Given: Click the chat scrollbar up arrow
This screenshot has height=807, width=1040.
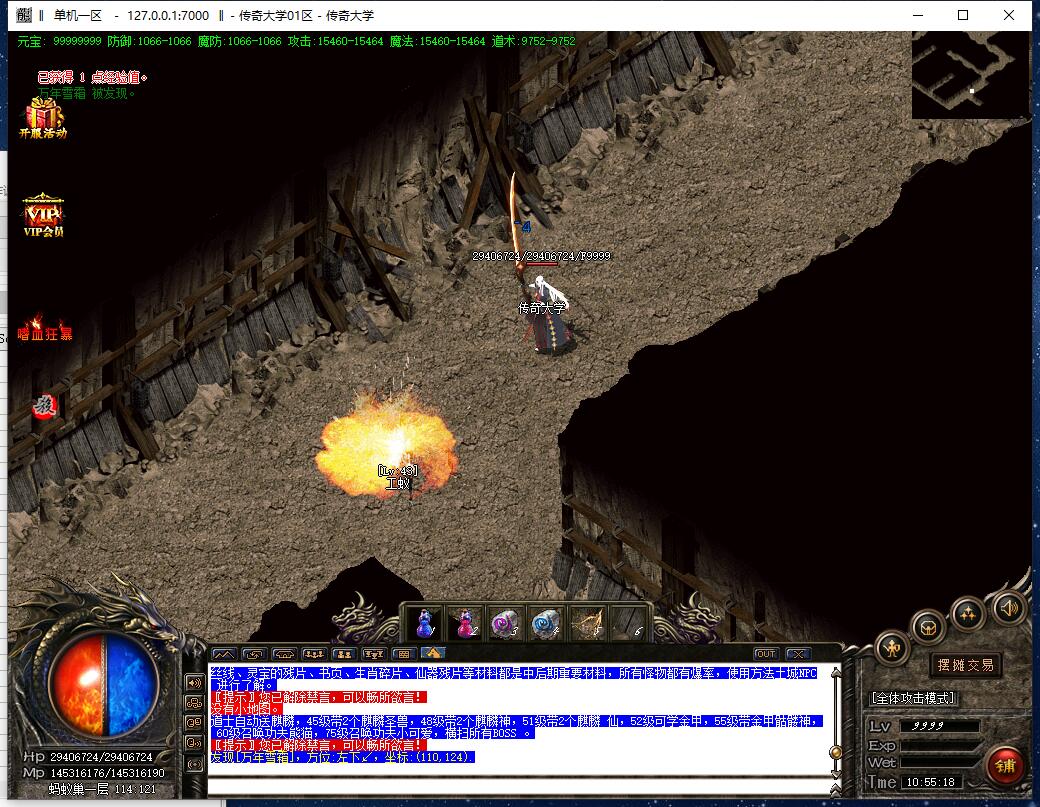Looking at the screenshot, I should 836,672.
